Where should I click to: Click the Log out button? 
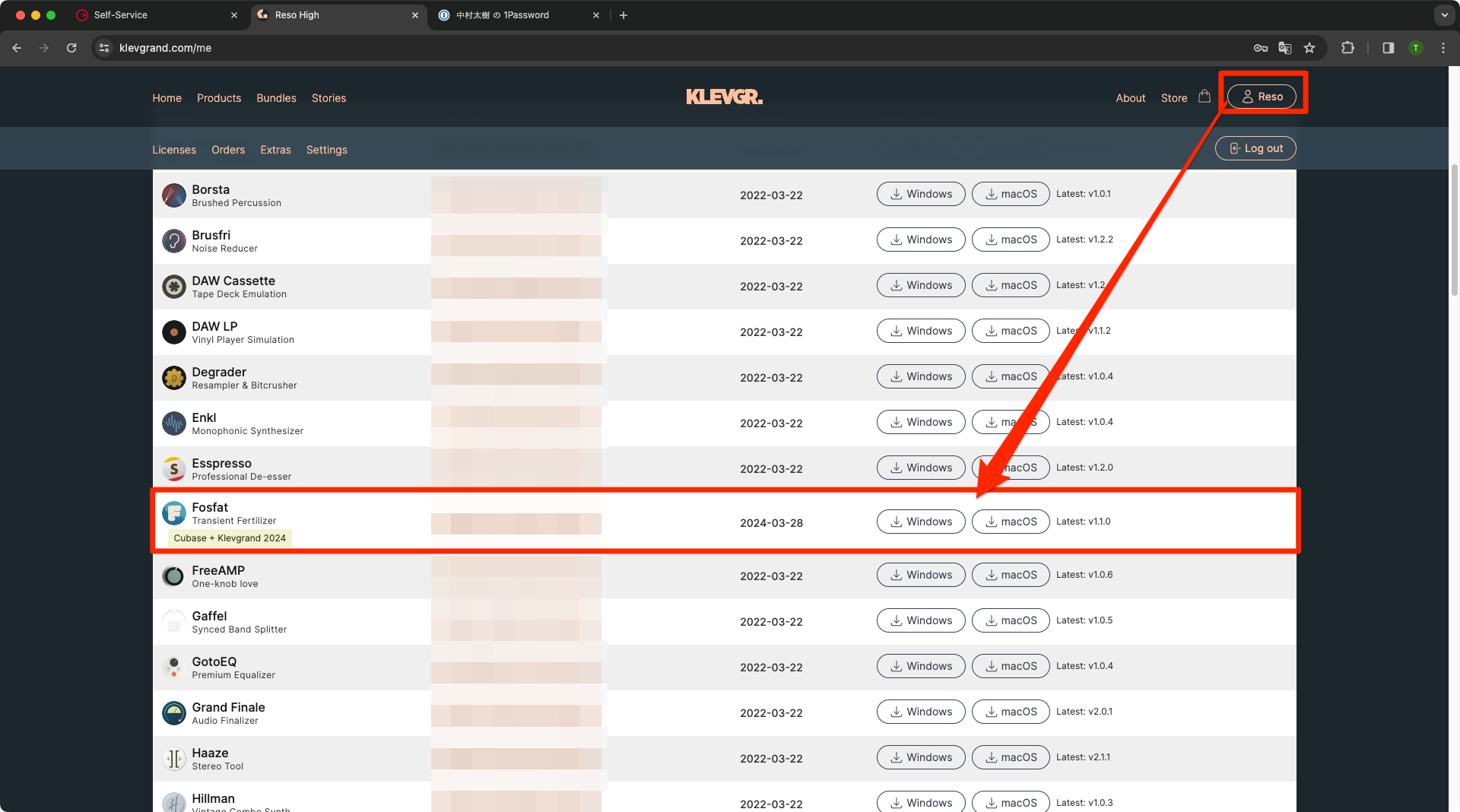point(1255,148)
